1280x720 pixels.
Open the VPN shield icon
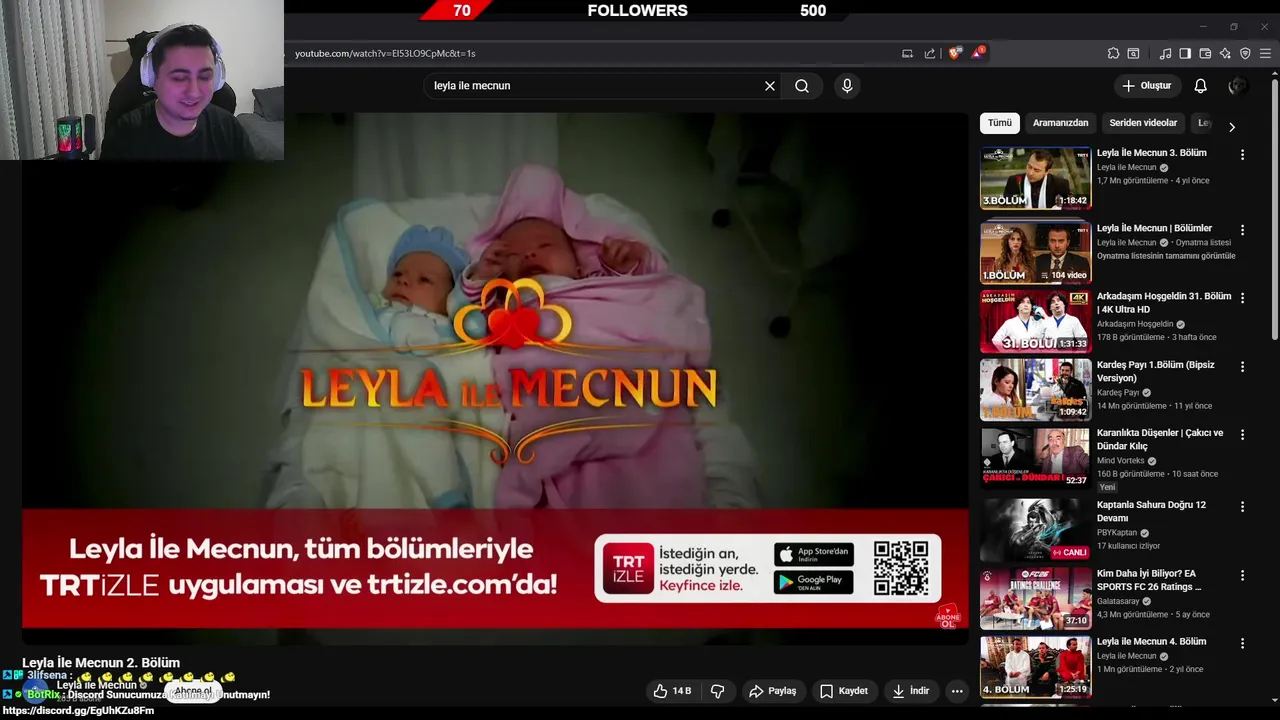tap(1245, 53)
